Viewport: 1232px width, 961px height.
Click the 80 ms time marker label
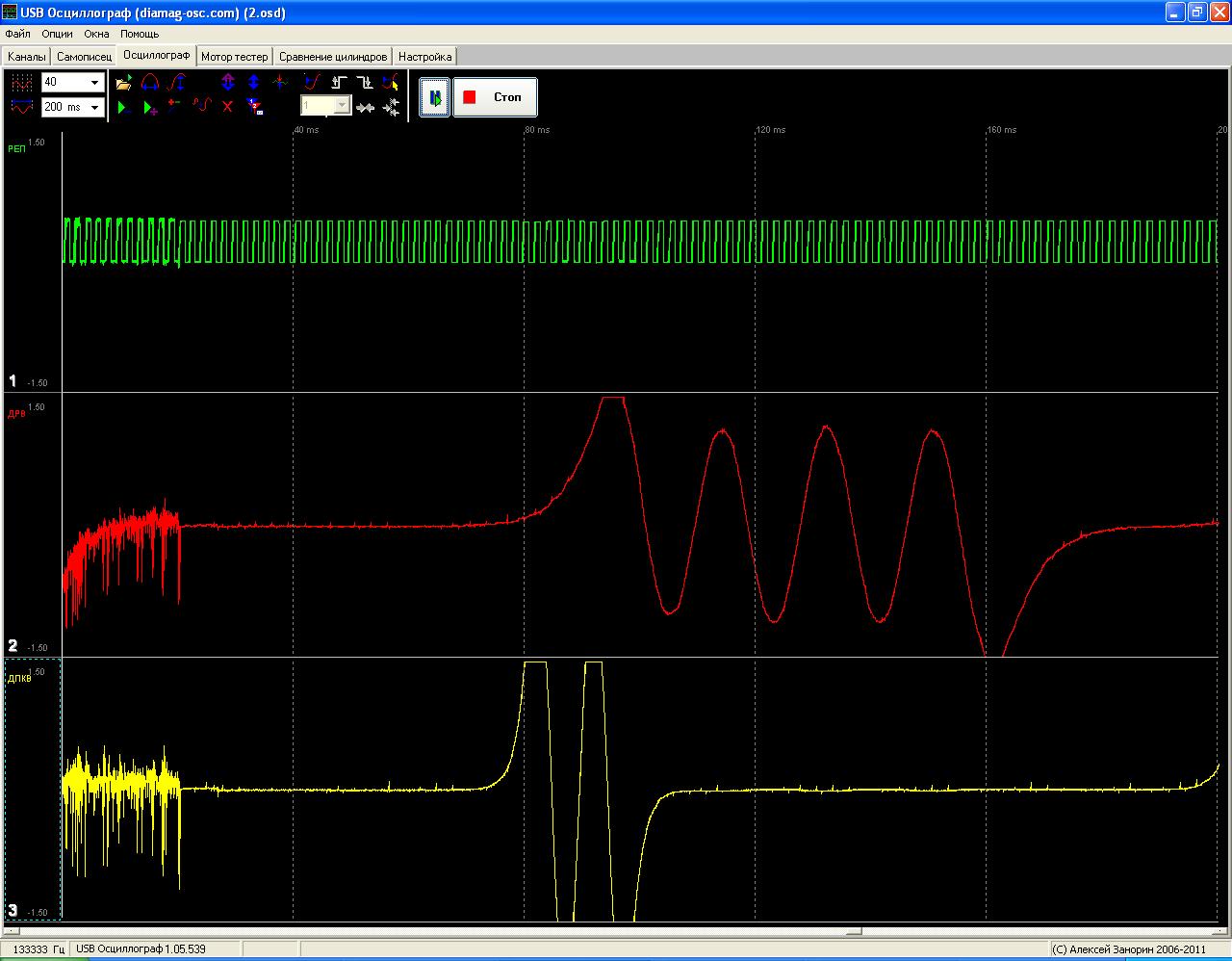(538, 130)
